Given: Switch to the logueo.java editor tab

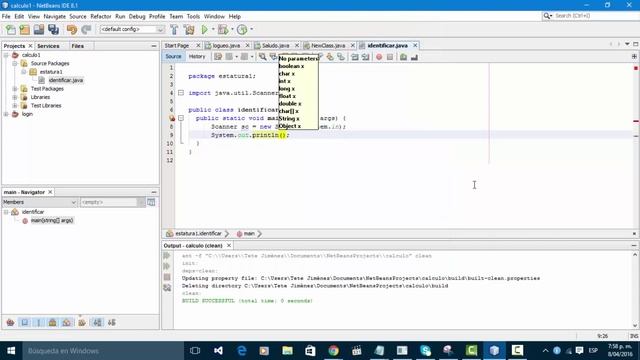Looking at the screenshot, I should (x=226, y=45).
